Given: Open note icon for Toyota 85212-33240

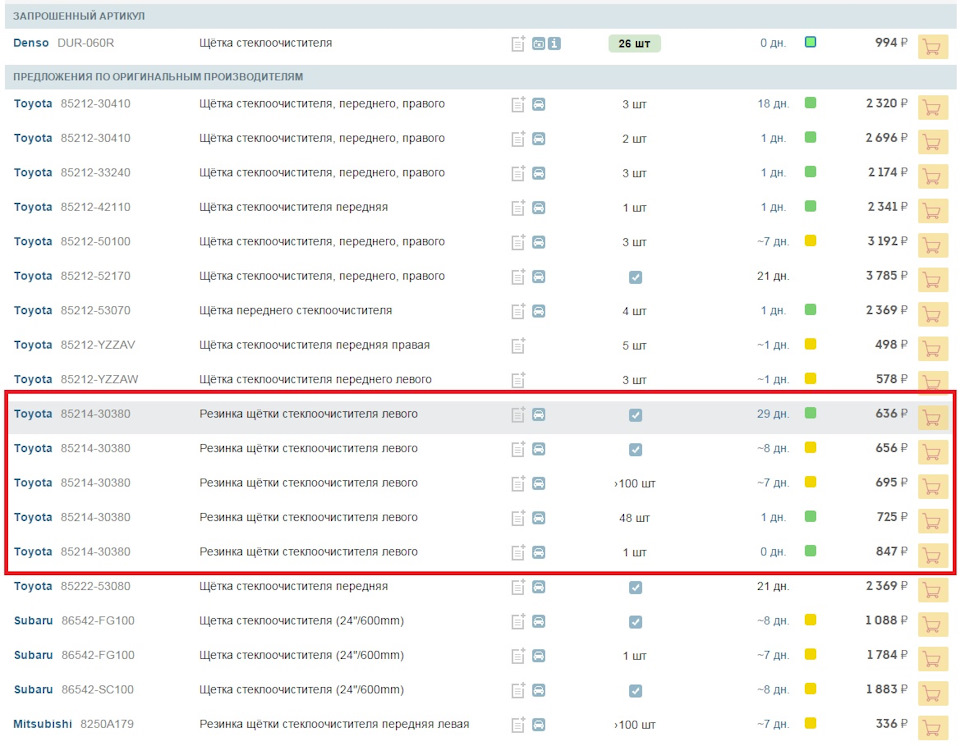Looking at the screenshot, I should [x=518, y=173].
